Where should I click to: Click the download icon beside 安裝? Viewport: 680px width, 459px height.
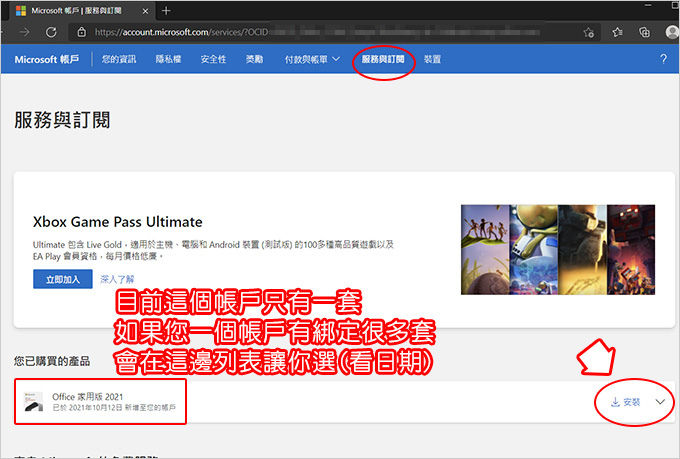point(615,402)
